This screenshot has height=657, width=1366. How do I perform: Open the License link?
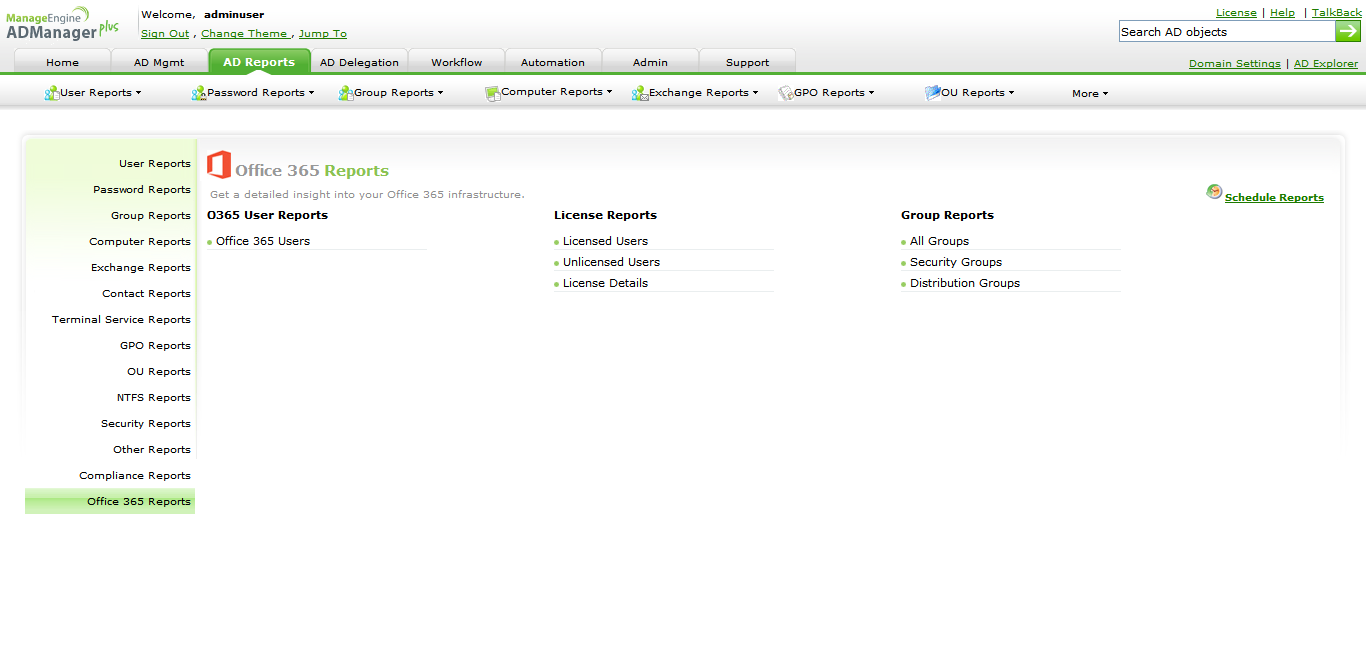1236,13
